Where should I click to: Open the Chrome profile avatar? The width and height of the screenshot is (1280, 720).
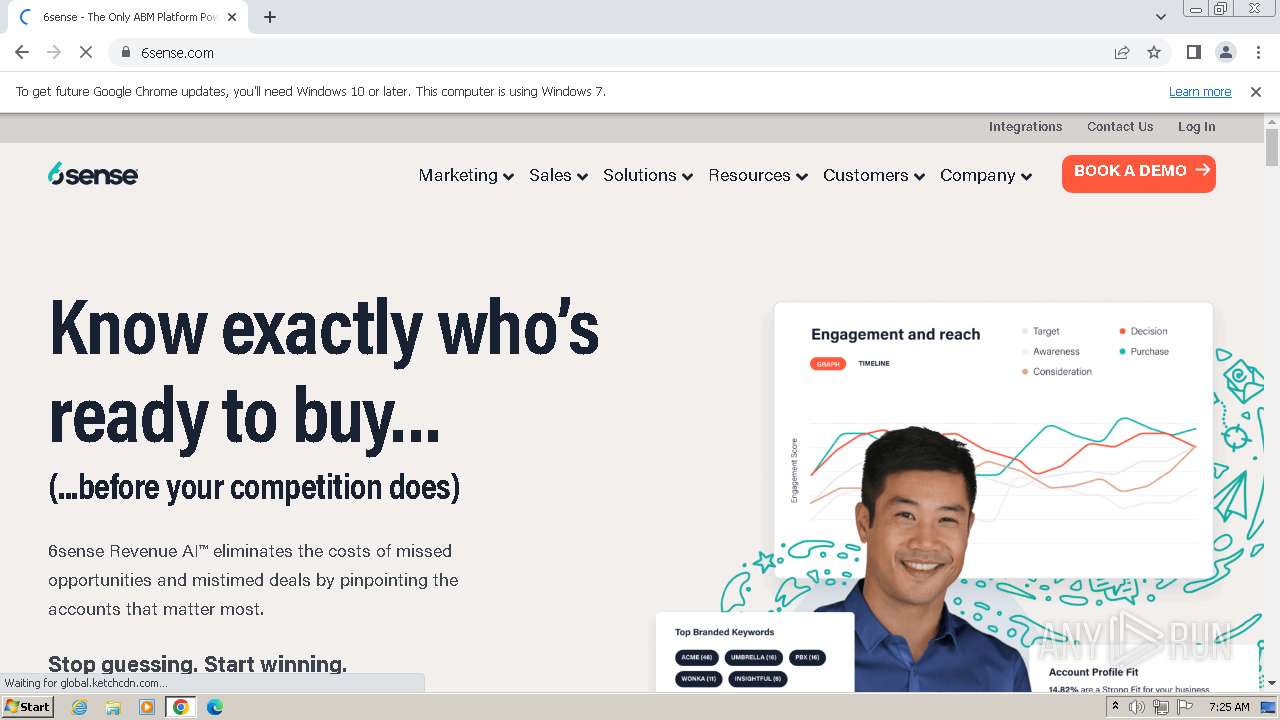click(1225, 52)
